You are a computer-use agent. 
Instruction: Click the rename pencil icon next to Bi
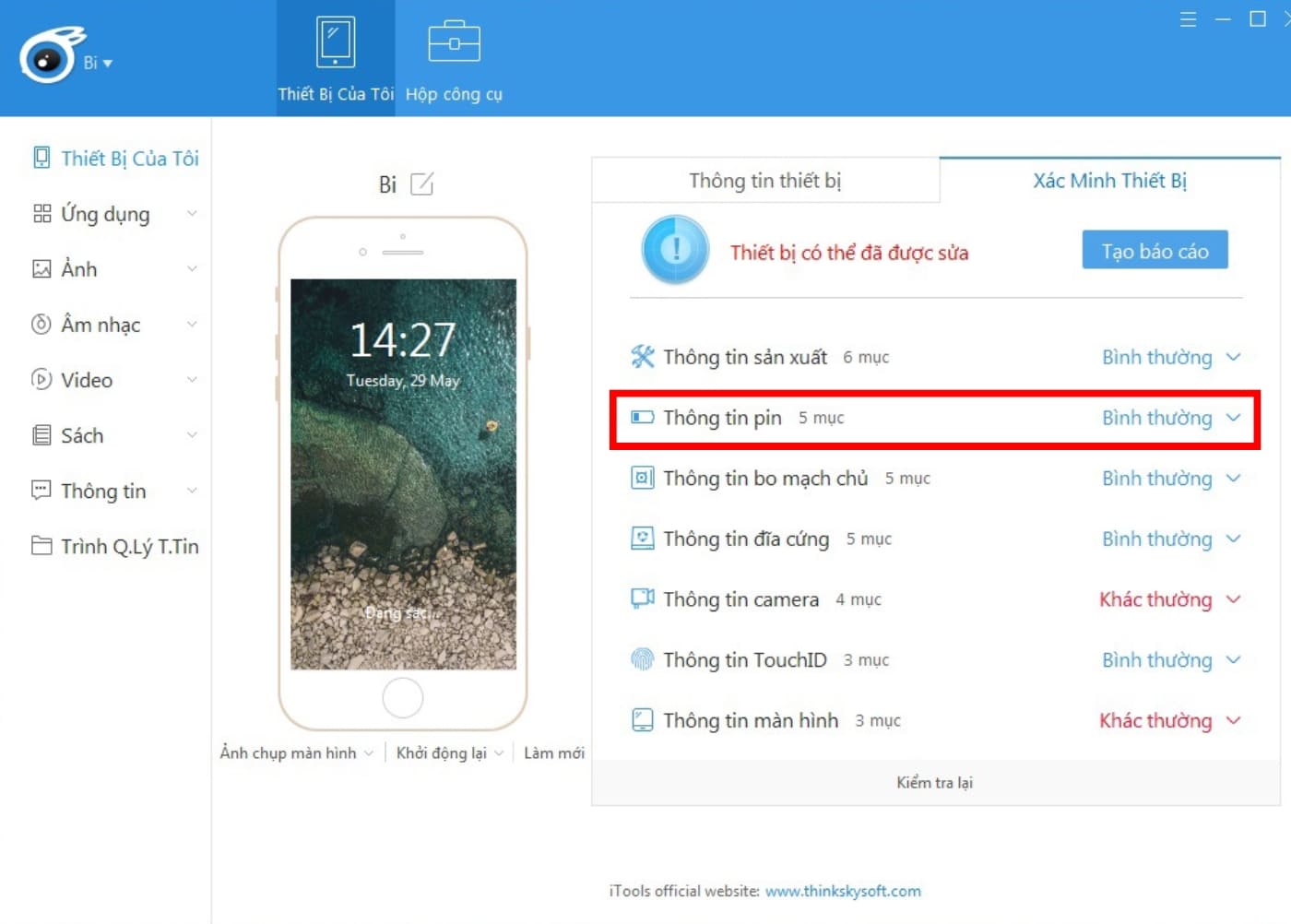(x=422, y=184)
